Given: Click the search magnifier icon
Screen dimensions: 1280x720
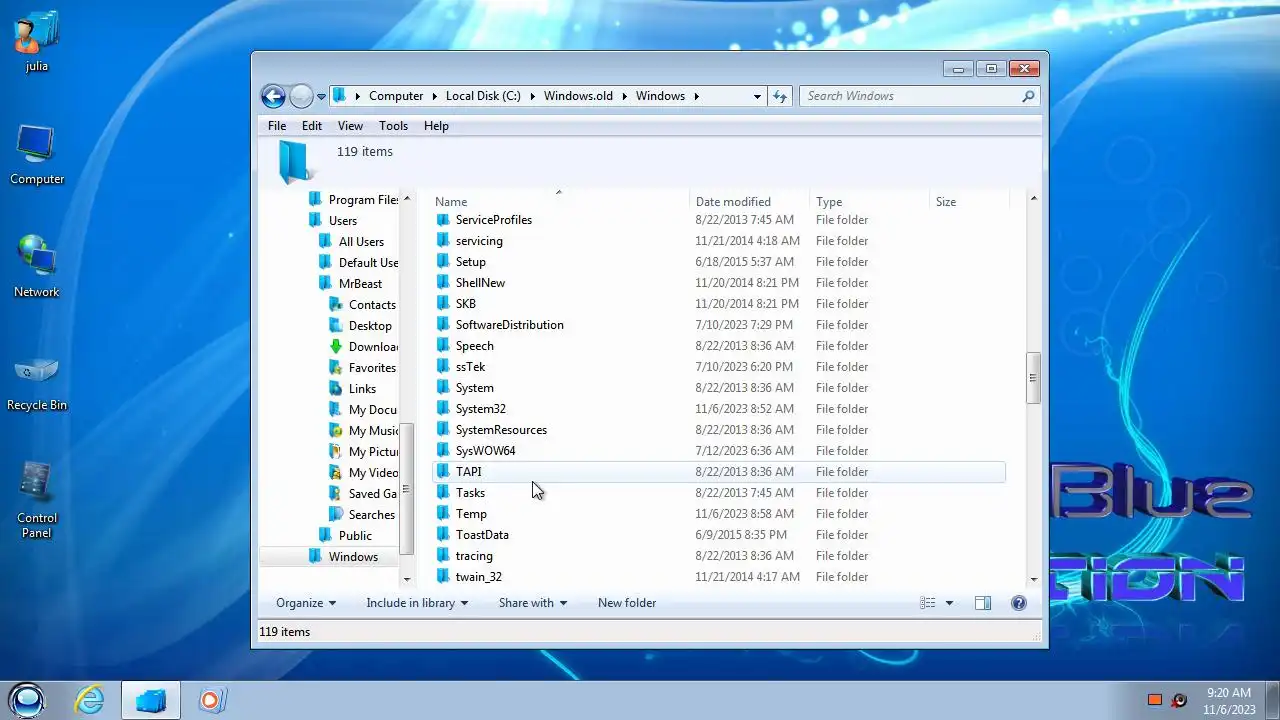Looking at the screenshot, I should click(x=1028, y=96).
